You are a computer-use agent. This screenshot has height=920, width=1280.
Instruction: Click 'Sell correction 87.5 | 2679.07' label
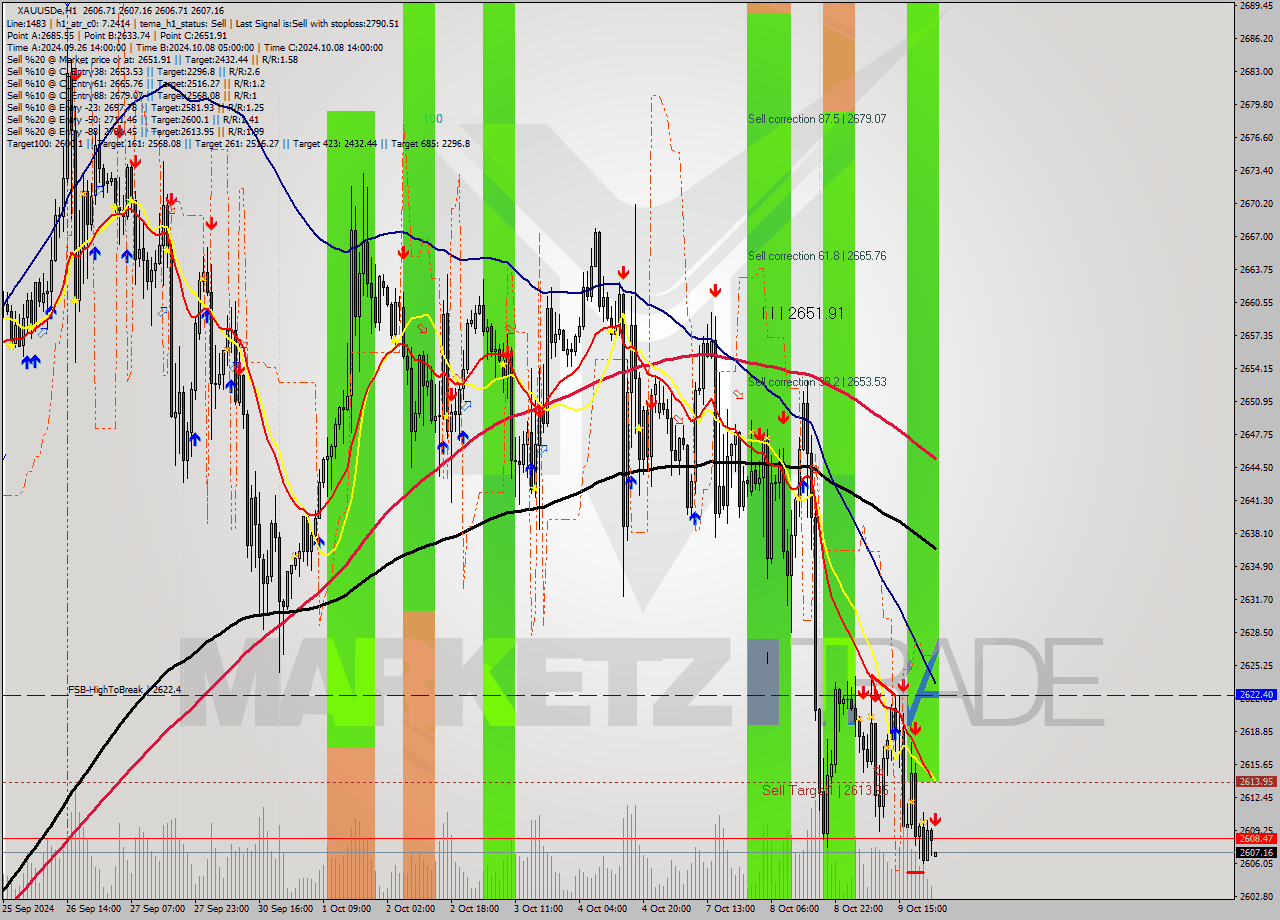817,119
